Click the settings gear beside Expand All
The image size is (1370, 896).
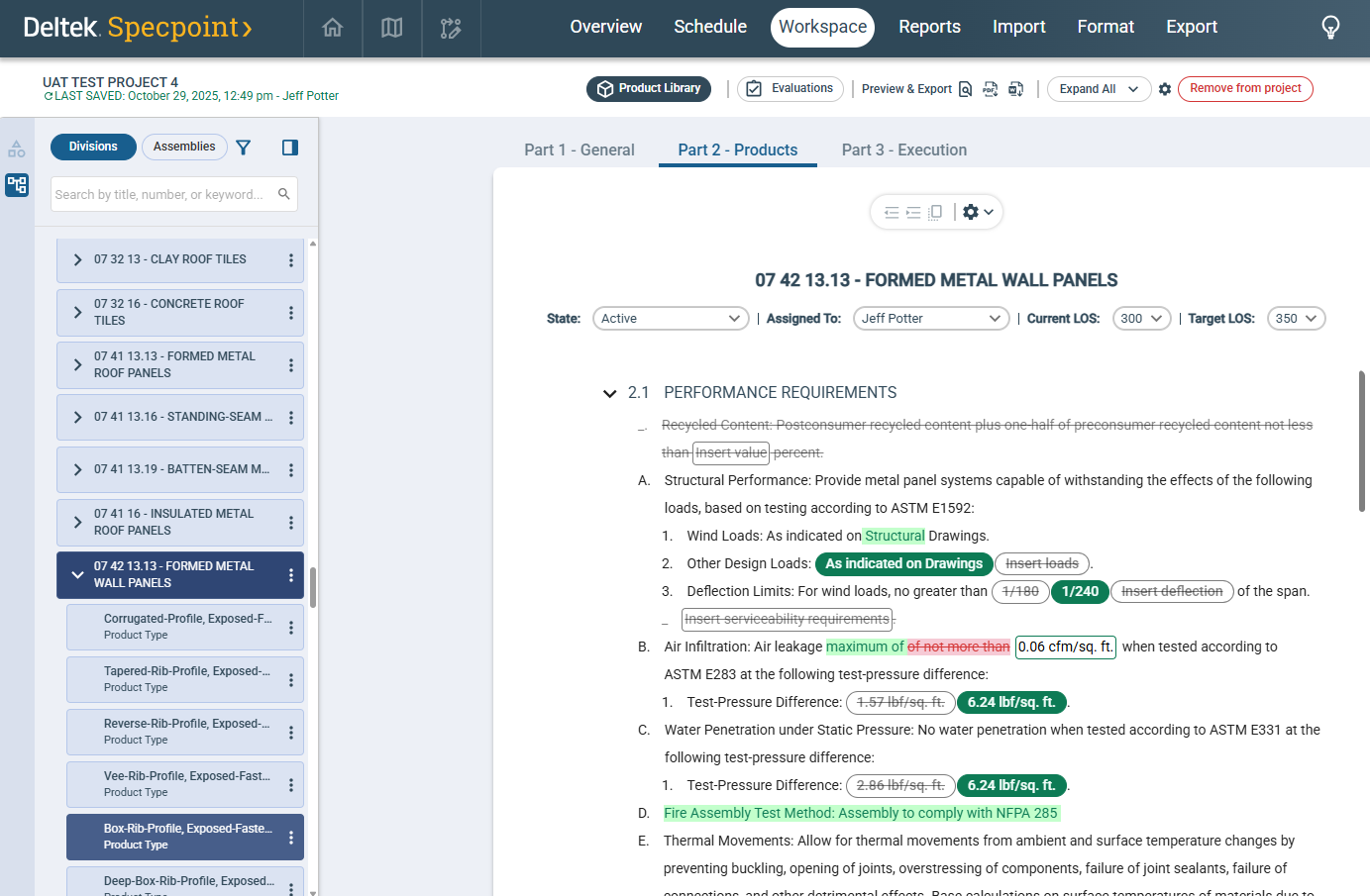tap(1165, 89)
